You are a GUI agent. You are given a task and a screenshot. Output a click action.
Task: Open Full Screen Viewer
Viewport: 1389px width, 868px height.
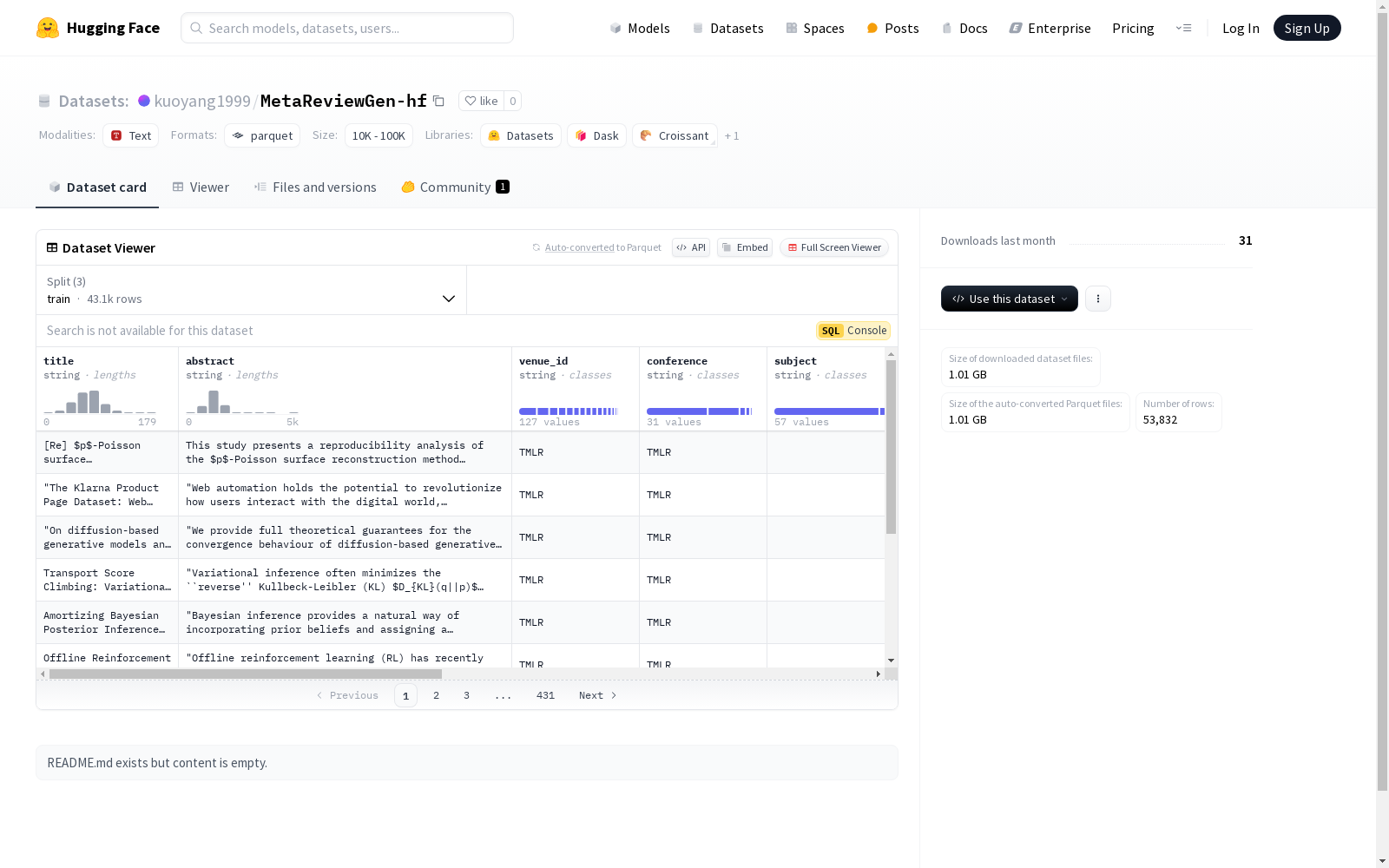pos(834,247)
